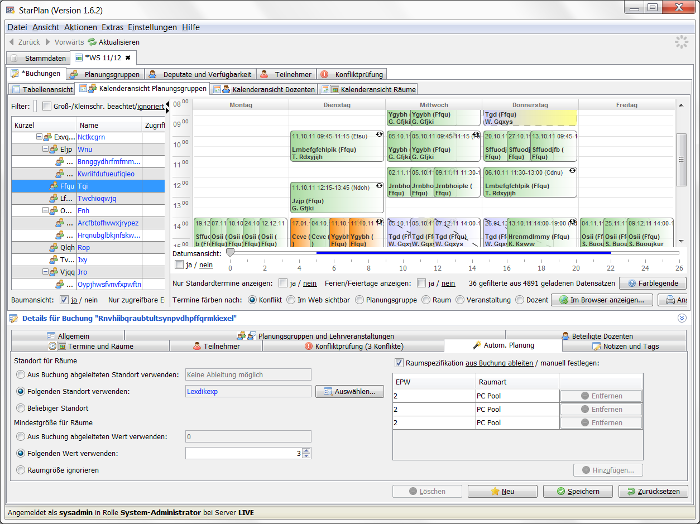
Task: Click expand icon on Lmbefgfchlpik Thursday 11:30 booking
Action: pos(572,171)
